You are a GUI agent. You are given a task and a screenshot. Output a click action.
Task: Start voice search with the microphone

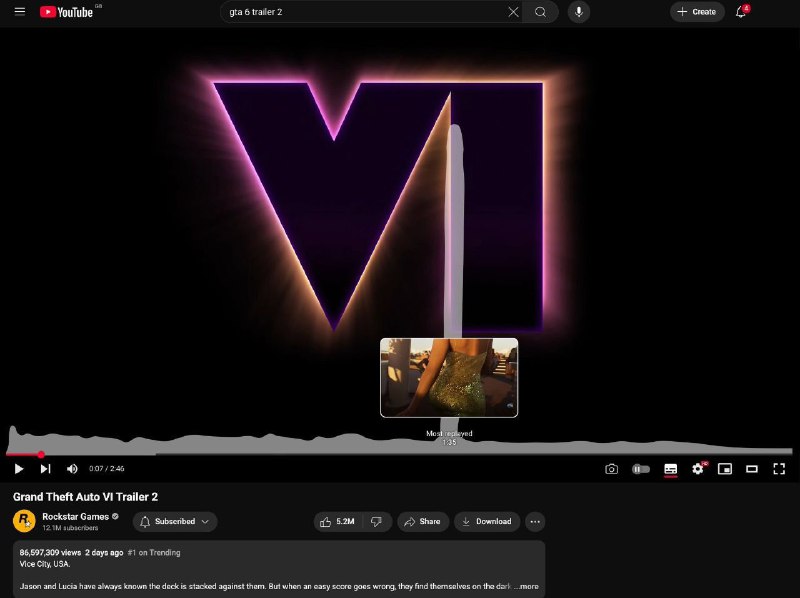click(x=579, y=12)
